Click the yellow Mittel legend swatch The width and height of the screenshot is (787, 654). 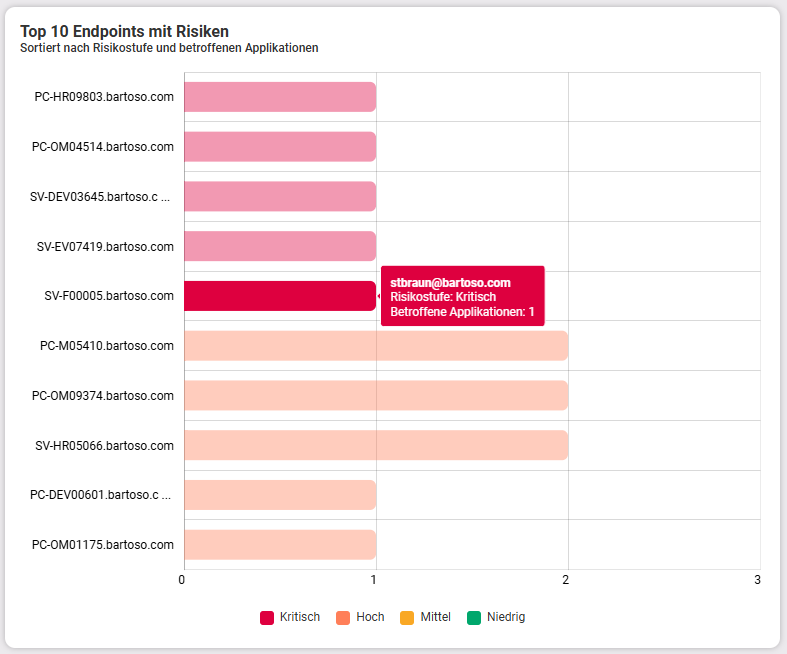407,617
